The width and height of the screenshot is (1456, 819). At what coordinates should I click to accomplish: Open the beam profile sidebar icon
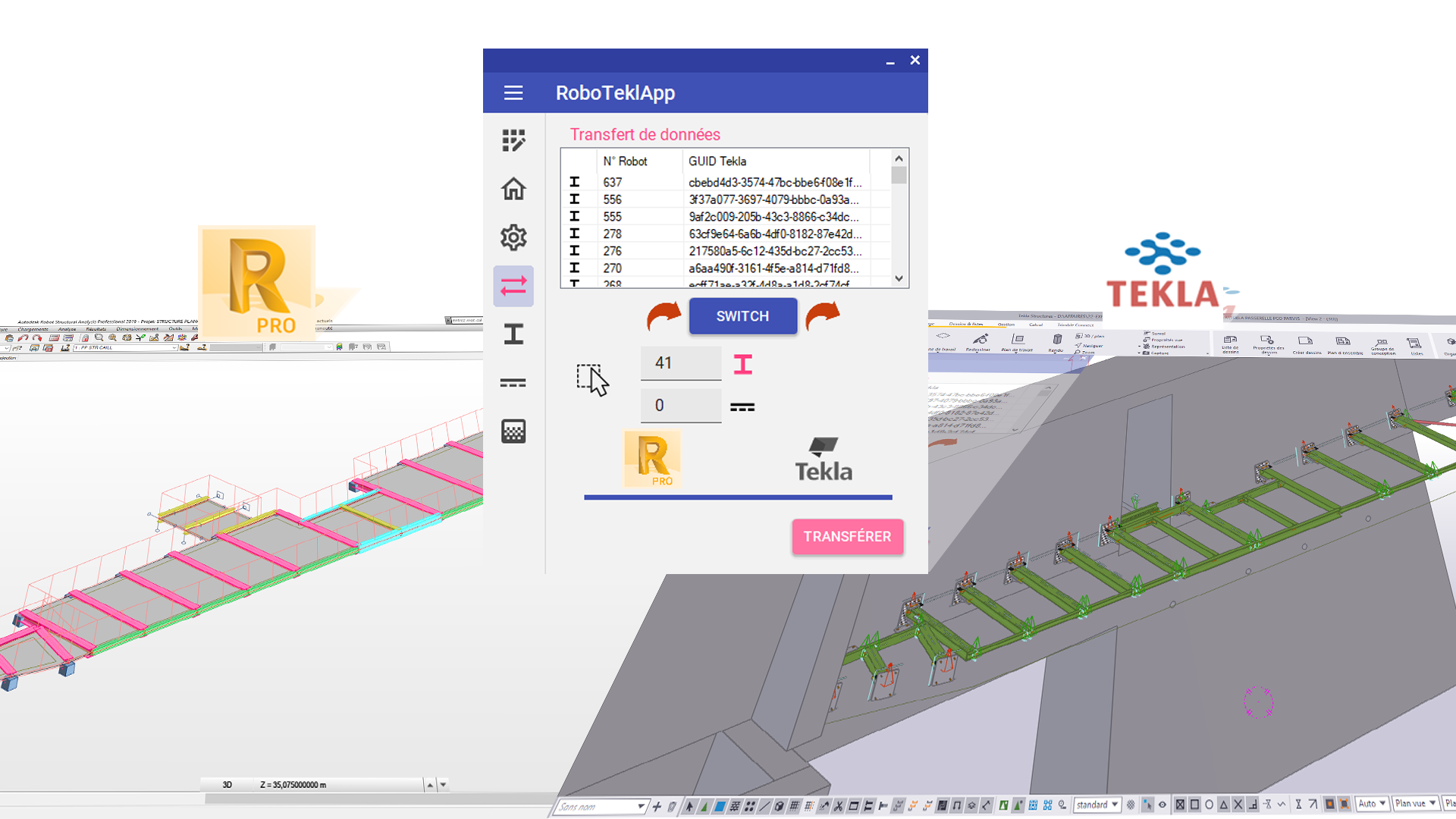(x=513, y=334)
